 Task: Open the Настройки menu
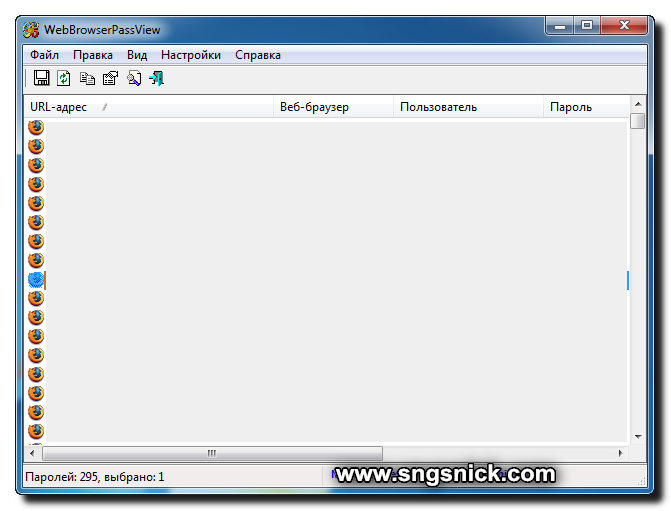click(x=191, y=55)
